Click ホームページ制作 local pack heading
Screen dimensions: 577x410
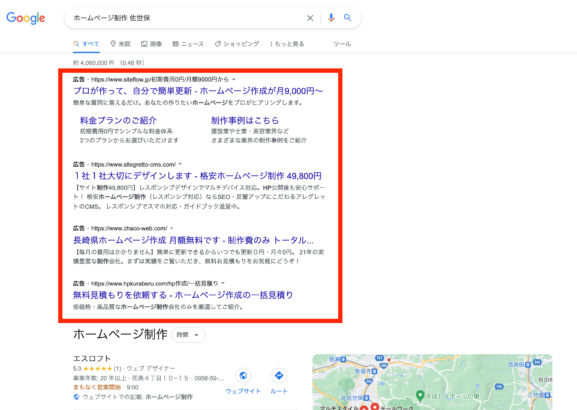tap(120, 334)
